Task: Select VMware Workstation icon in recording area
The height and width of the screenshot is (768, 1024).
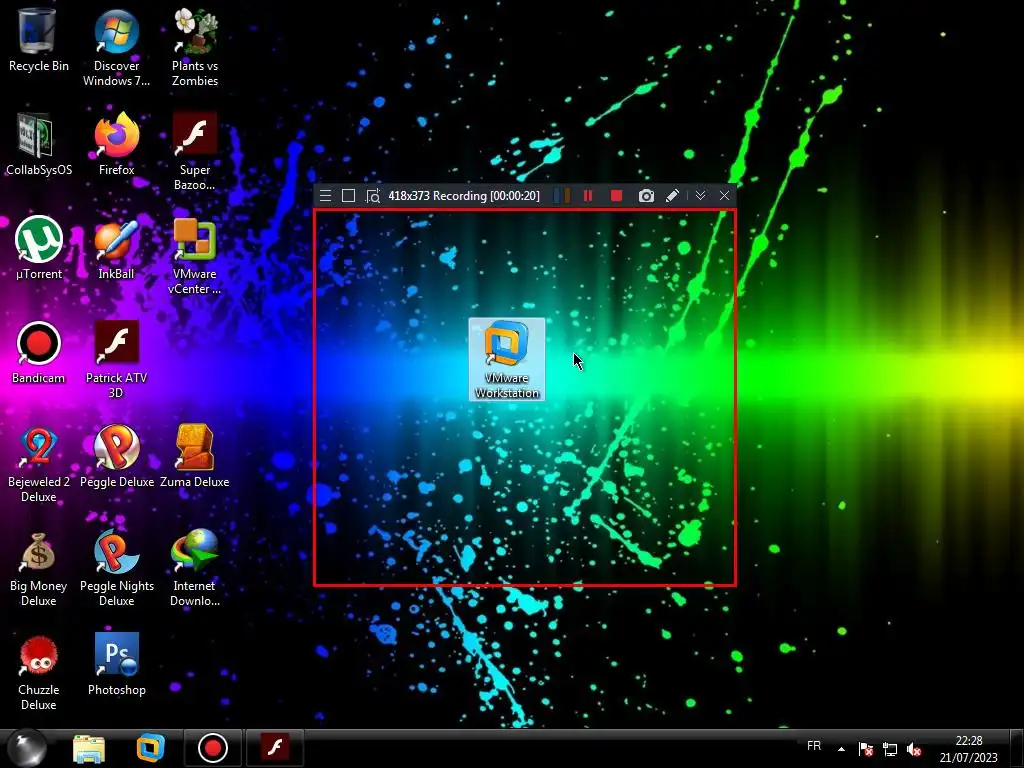Action: (x=507, y=359)
